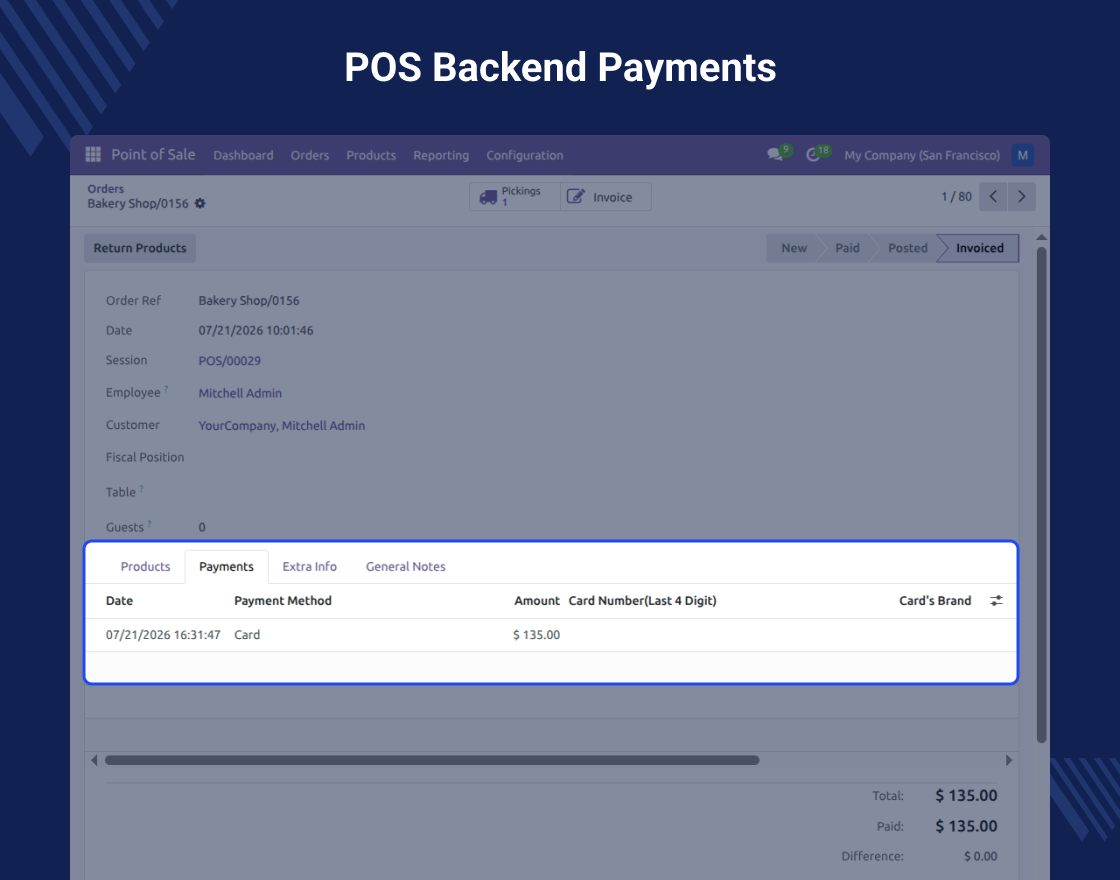Screen dimensions: 1120x880
Task: Click the Difference $ 0.00 value
Action: [981, 856]
